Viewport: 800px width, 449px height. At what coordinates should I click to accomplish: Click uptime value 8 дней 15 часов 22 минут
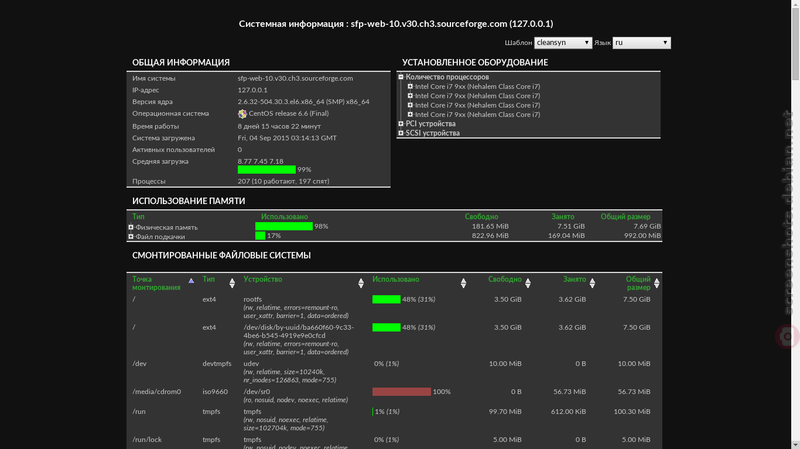tap(279, 126)
